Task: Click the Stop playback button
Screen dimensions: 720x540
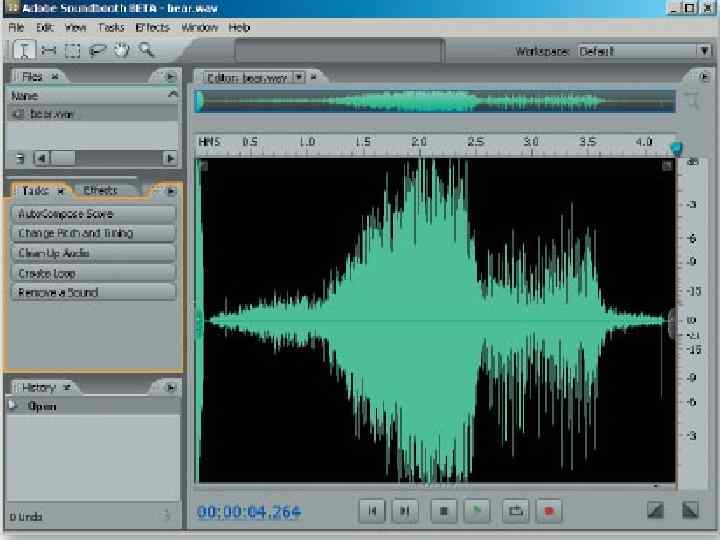Action: click(444, 511)
